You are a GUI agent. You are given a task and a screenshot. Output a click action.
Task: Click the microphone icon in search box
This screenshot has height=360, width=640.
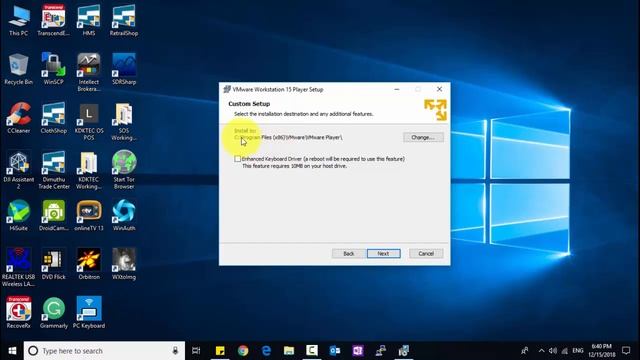click(175, 351)
